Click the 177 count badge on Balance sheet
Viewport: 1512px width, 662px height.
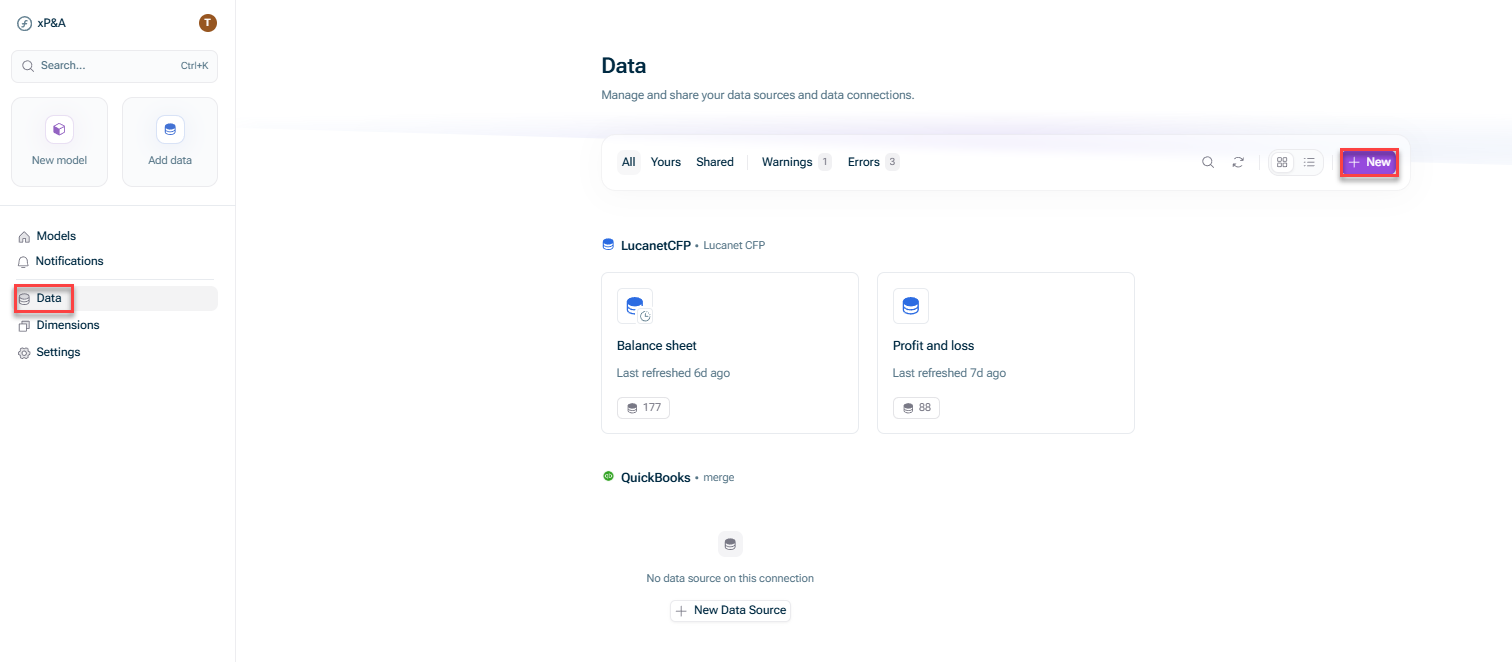[643, 407]
